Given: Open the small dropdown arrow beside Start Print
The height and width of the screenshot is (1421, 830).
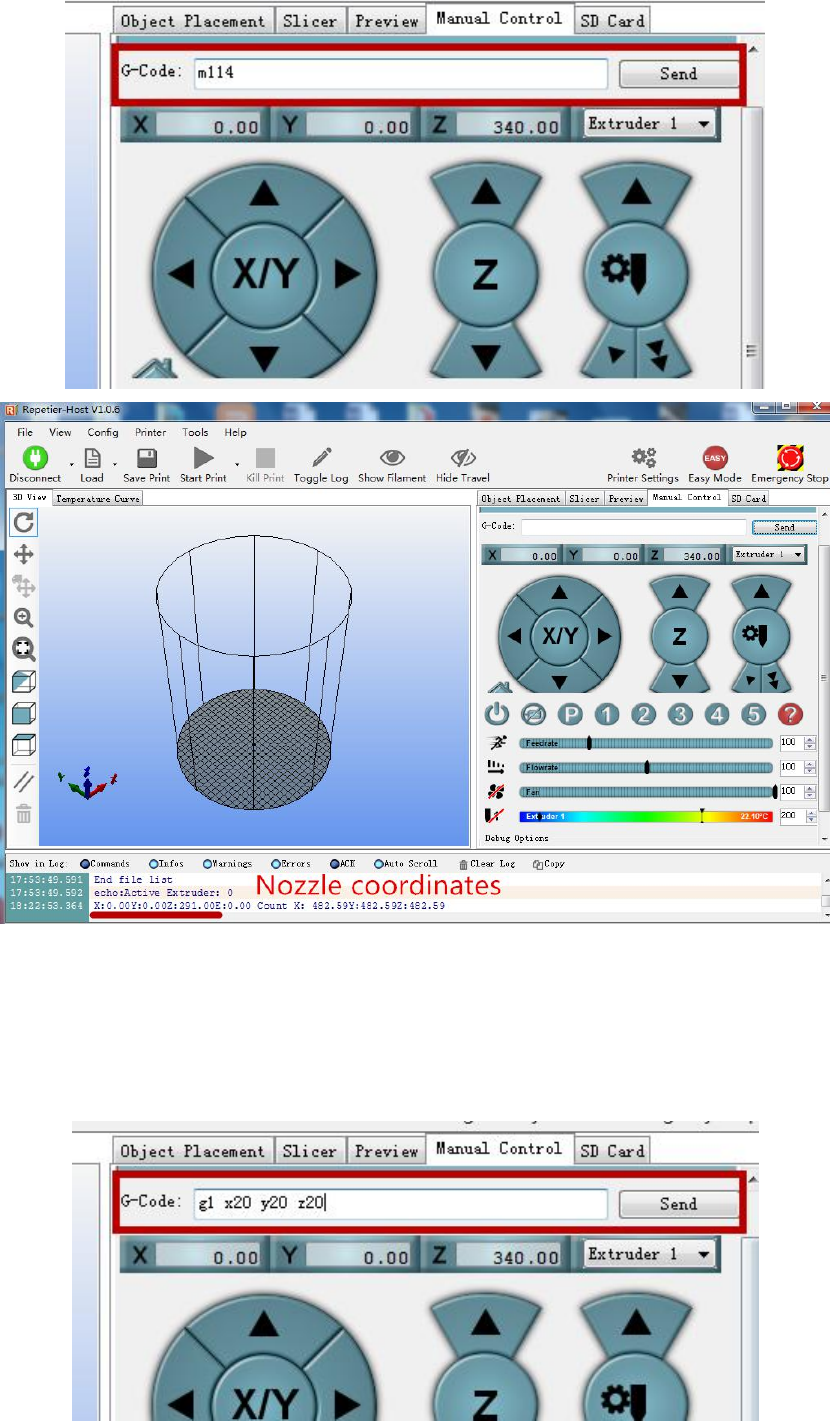Looking at the screenshot, I should pyautogui.click(x=236, y=464).
